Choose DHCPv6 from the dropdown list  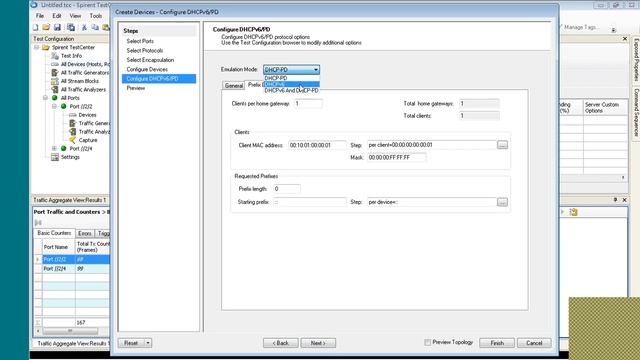point(291,84)
